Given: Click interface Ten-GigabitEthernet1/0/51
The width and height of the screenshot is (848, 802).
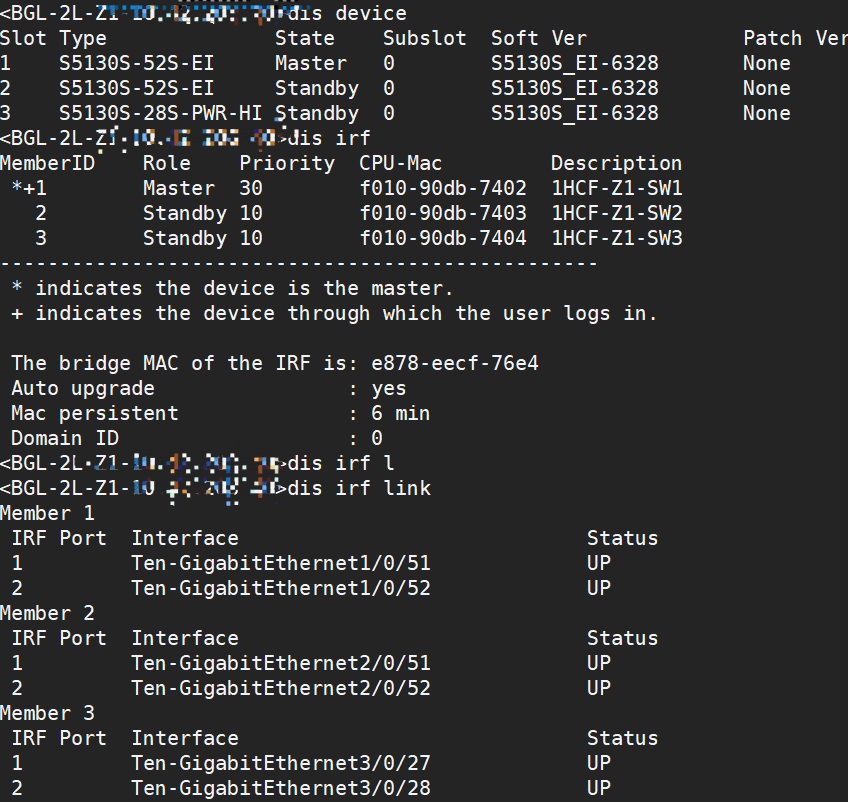Looking at the screenshot, I should click(x=280, y=563).
